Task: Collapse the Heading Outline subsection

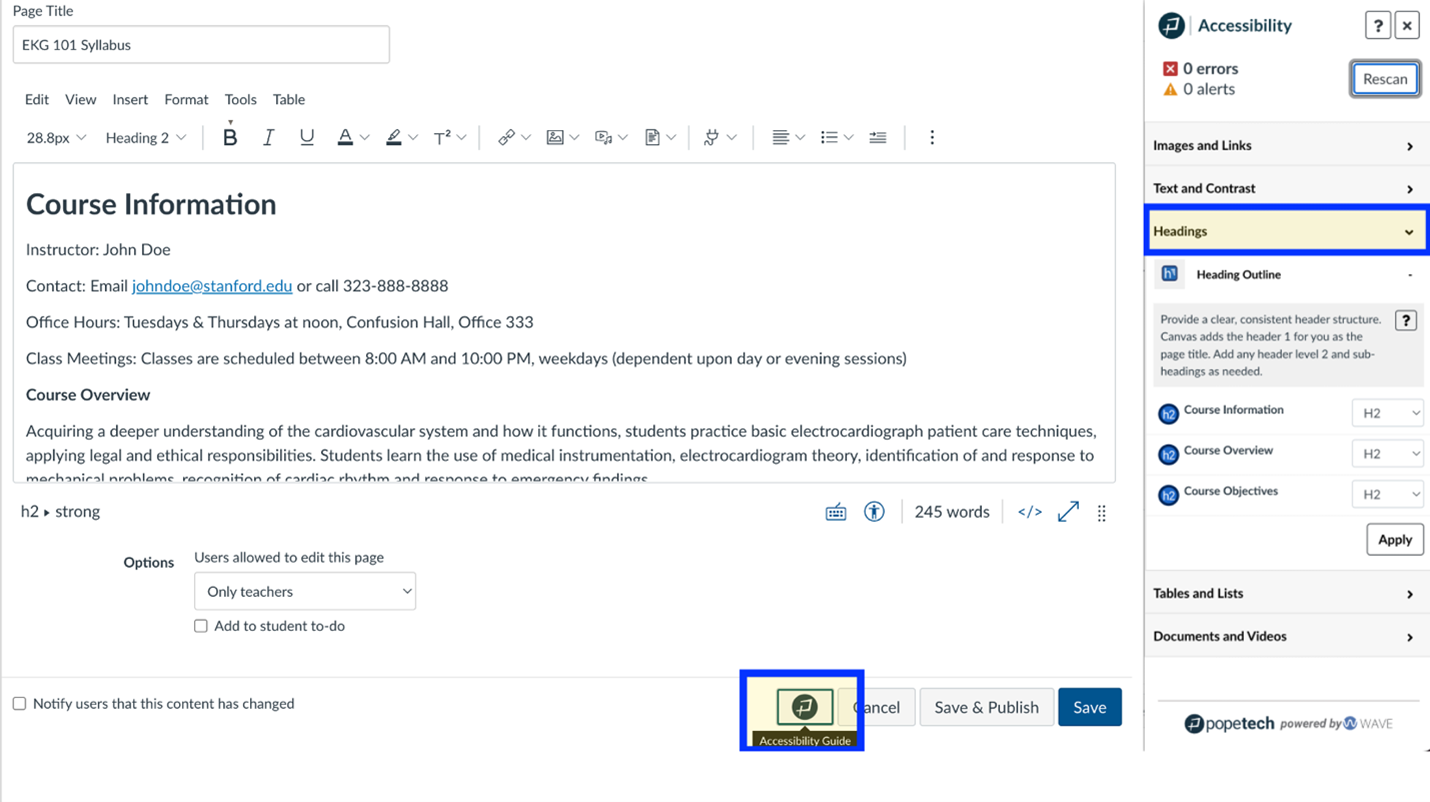Action: tap(1288, 275)
